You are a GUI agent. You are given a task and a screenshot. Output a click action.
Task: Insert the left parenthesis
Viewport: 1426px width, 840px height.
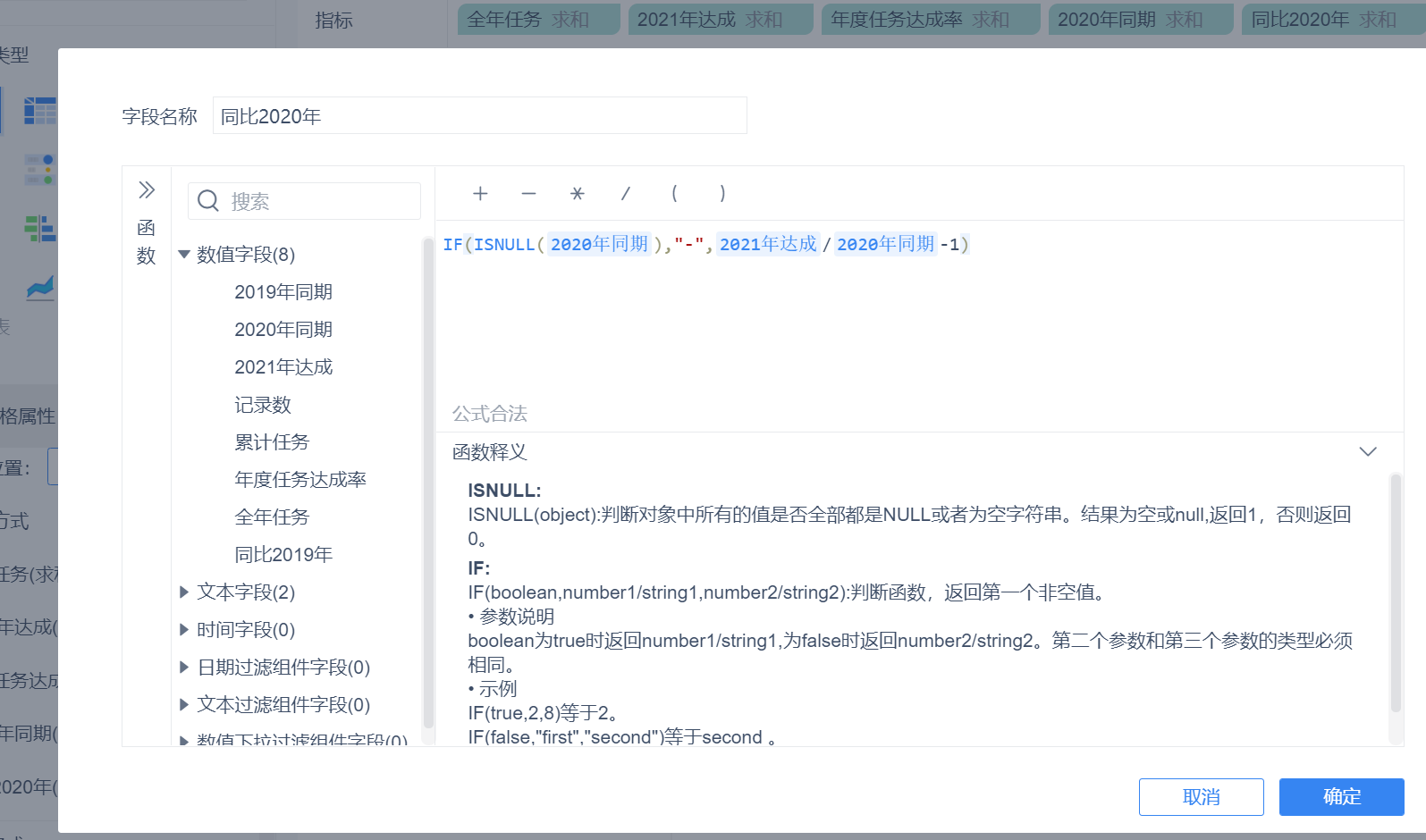[x=674, y=193]
